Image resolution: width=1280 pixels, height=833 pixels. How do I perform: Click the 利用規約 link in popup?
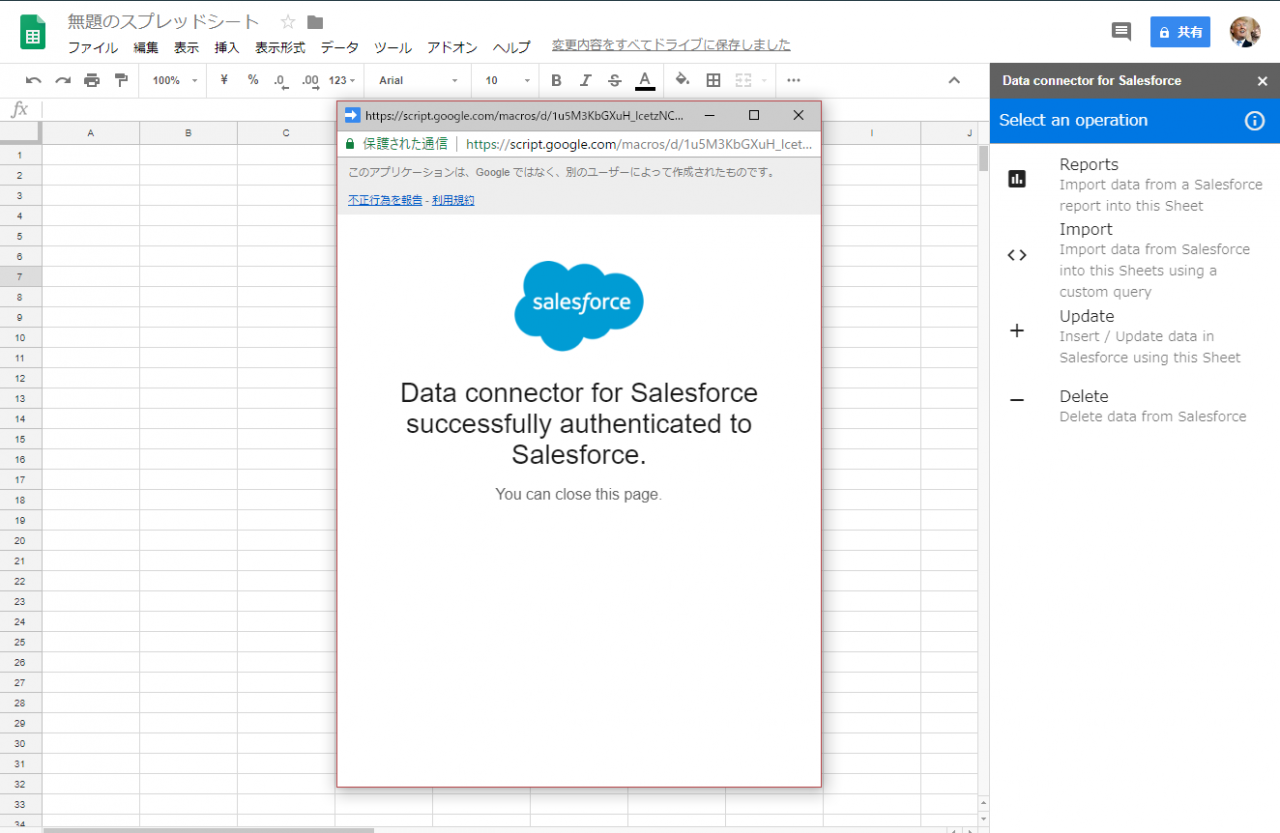(453, 200)
